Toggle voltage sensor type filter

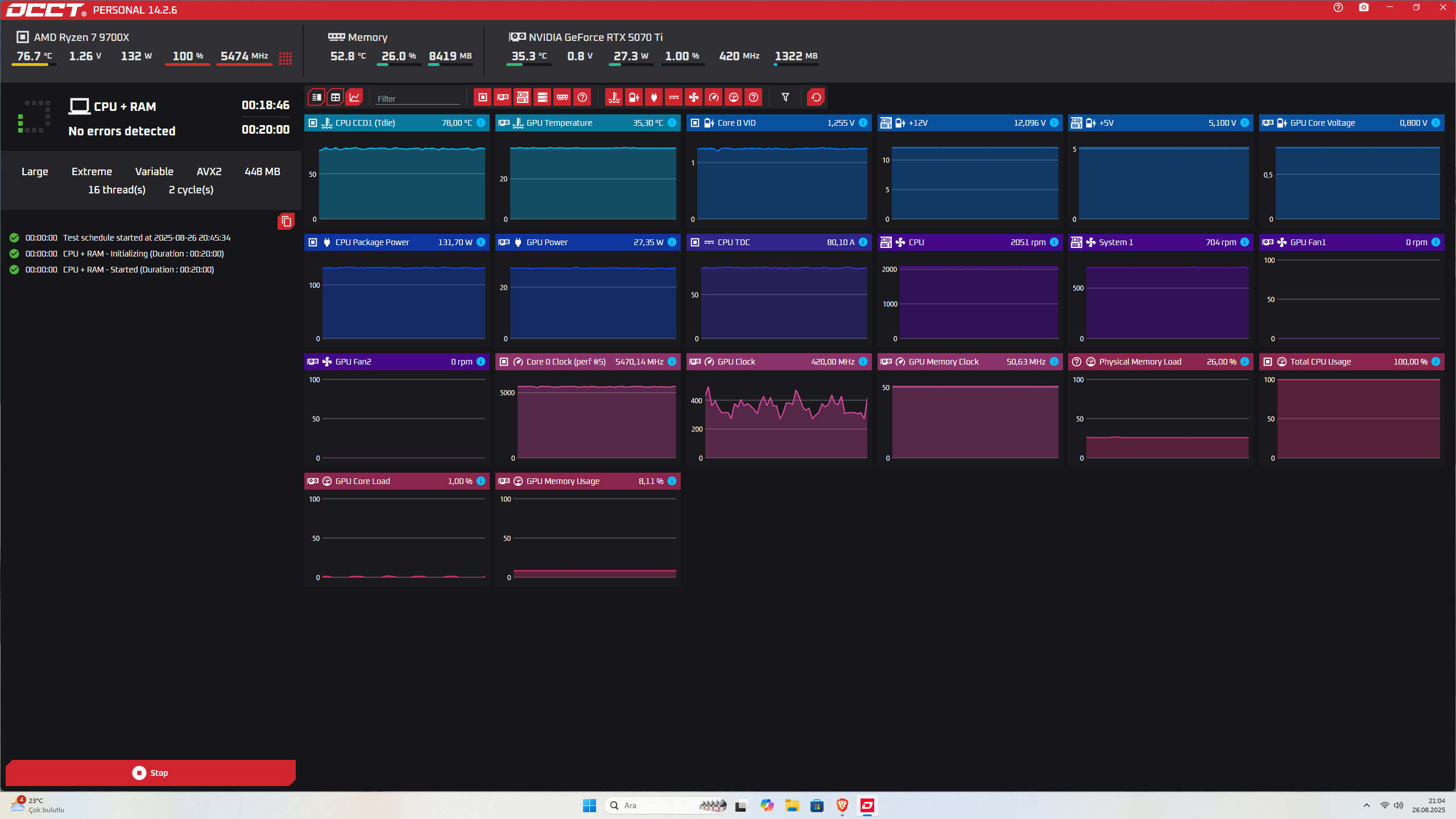634,97
